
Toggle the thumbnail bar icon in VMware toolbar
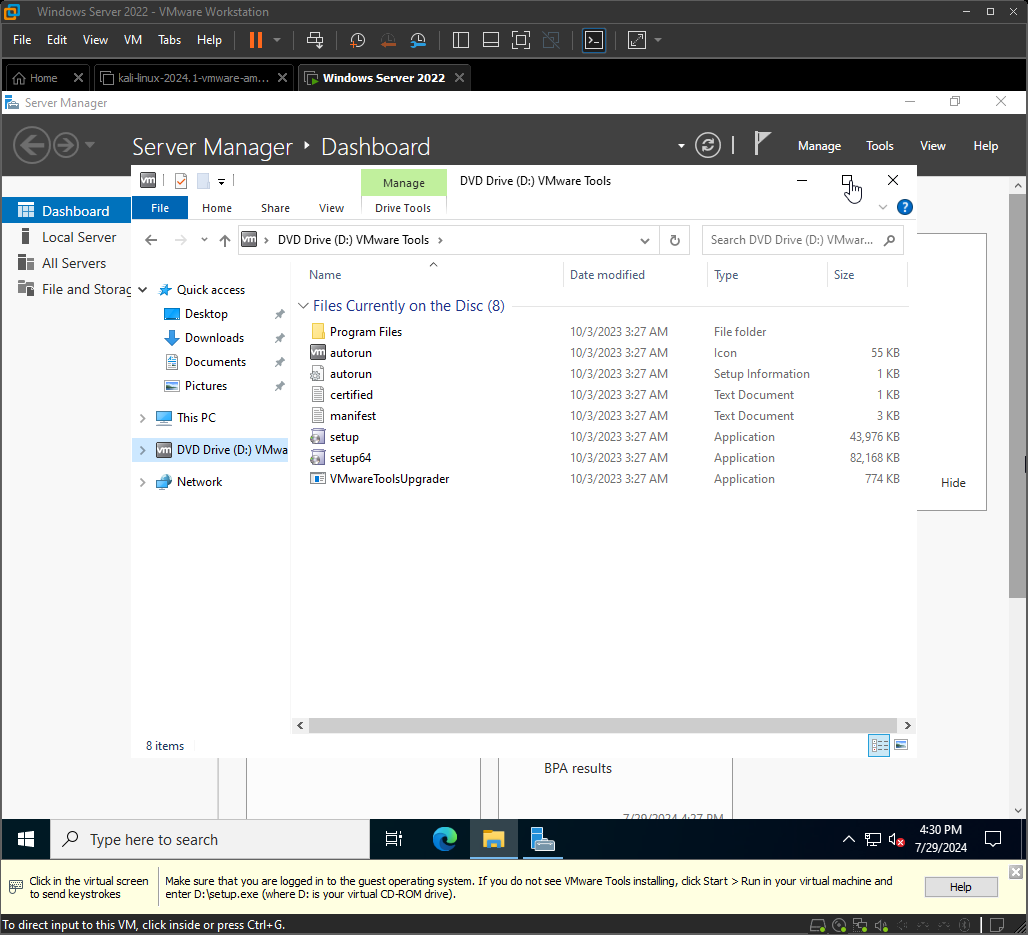pos(491,40)
